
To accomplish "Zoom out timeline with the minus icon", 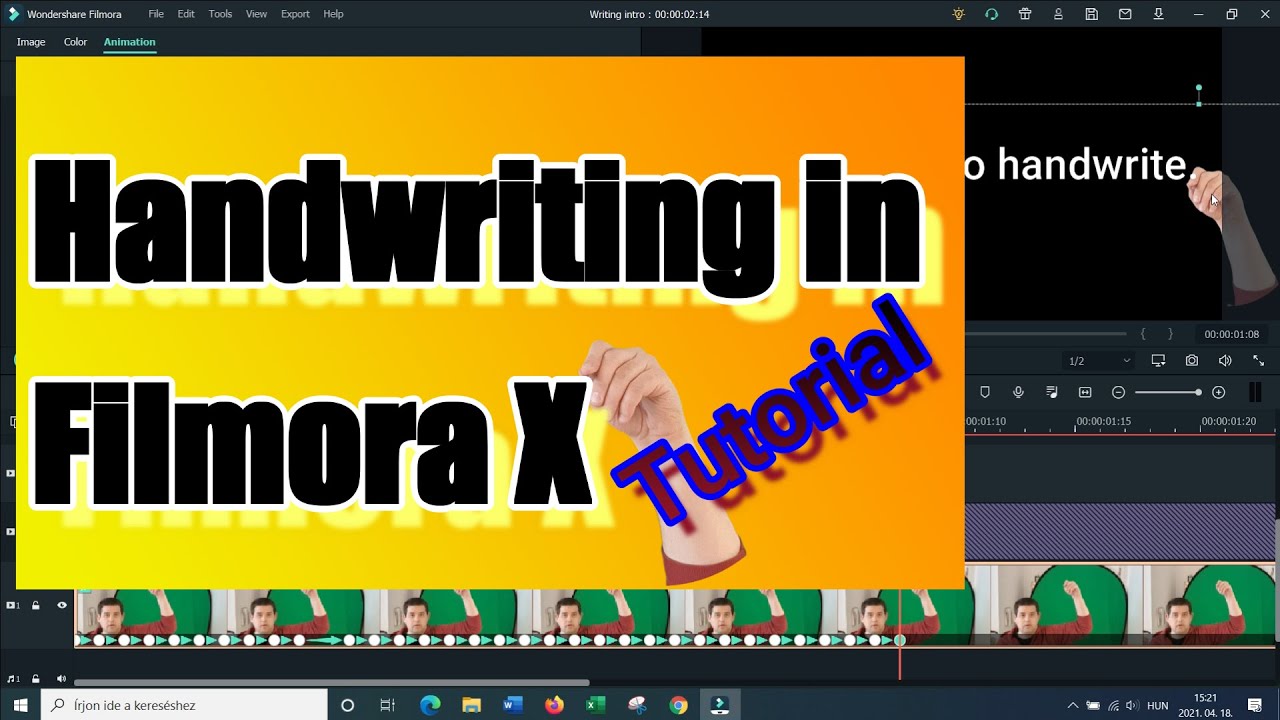I will click(x=1119, y=393).
